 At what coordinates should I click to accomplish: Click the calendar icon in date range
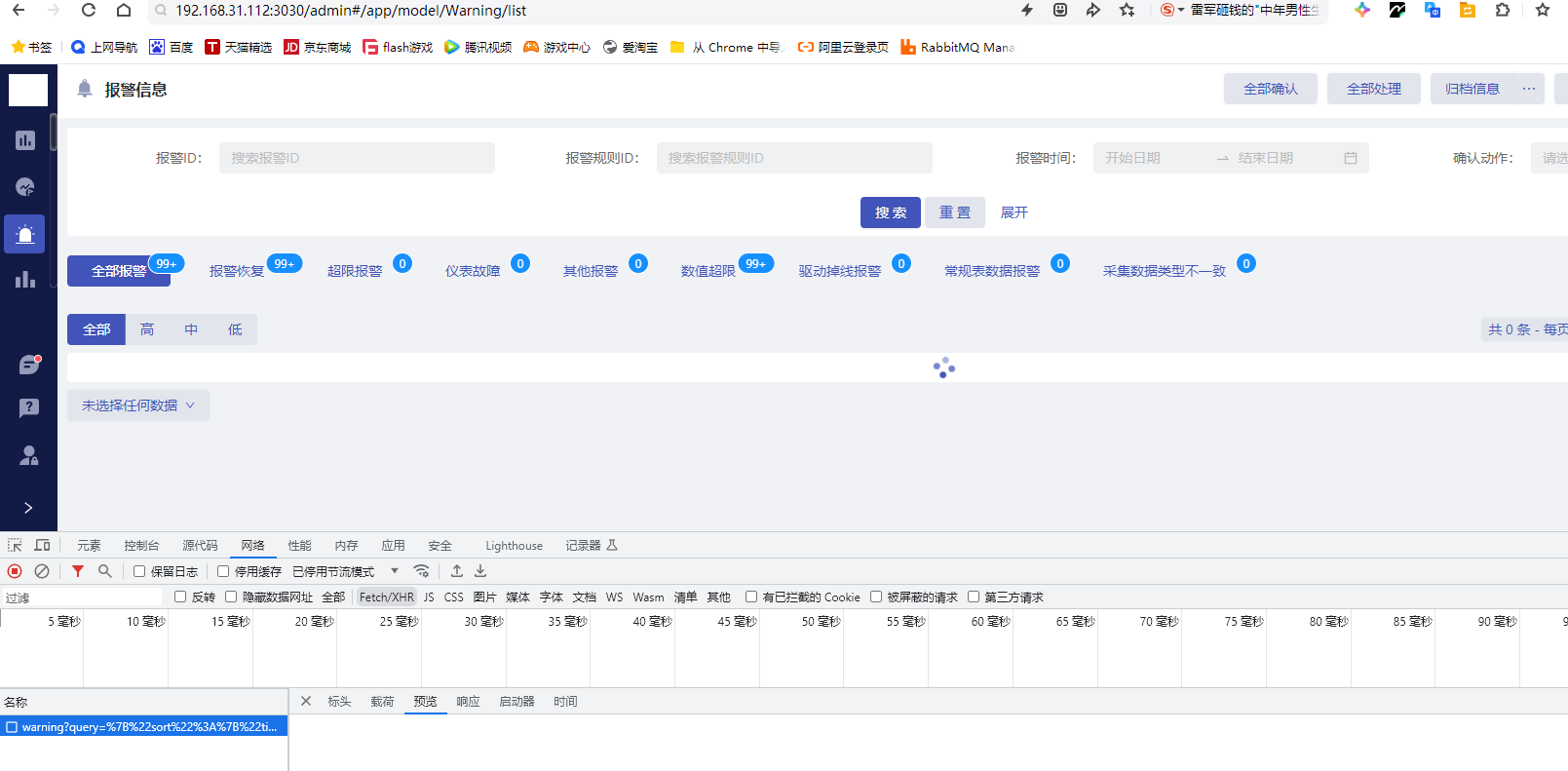tap(1350, 158)
